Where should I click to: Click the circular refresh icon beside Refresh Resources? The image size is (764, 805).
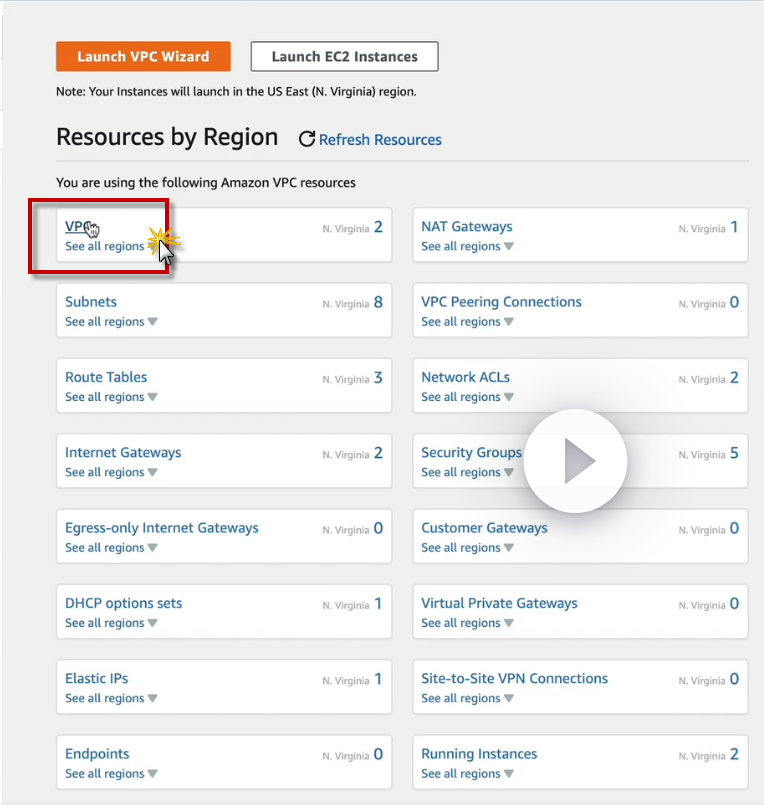coord(307,139)
